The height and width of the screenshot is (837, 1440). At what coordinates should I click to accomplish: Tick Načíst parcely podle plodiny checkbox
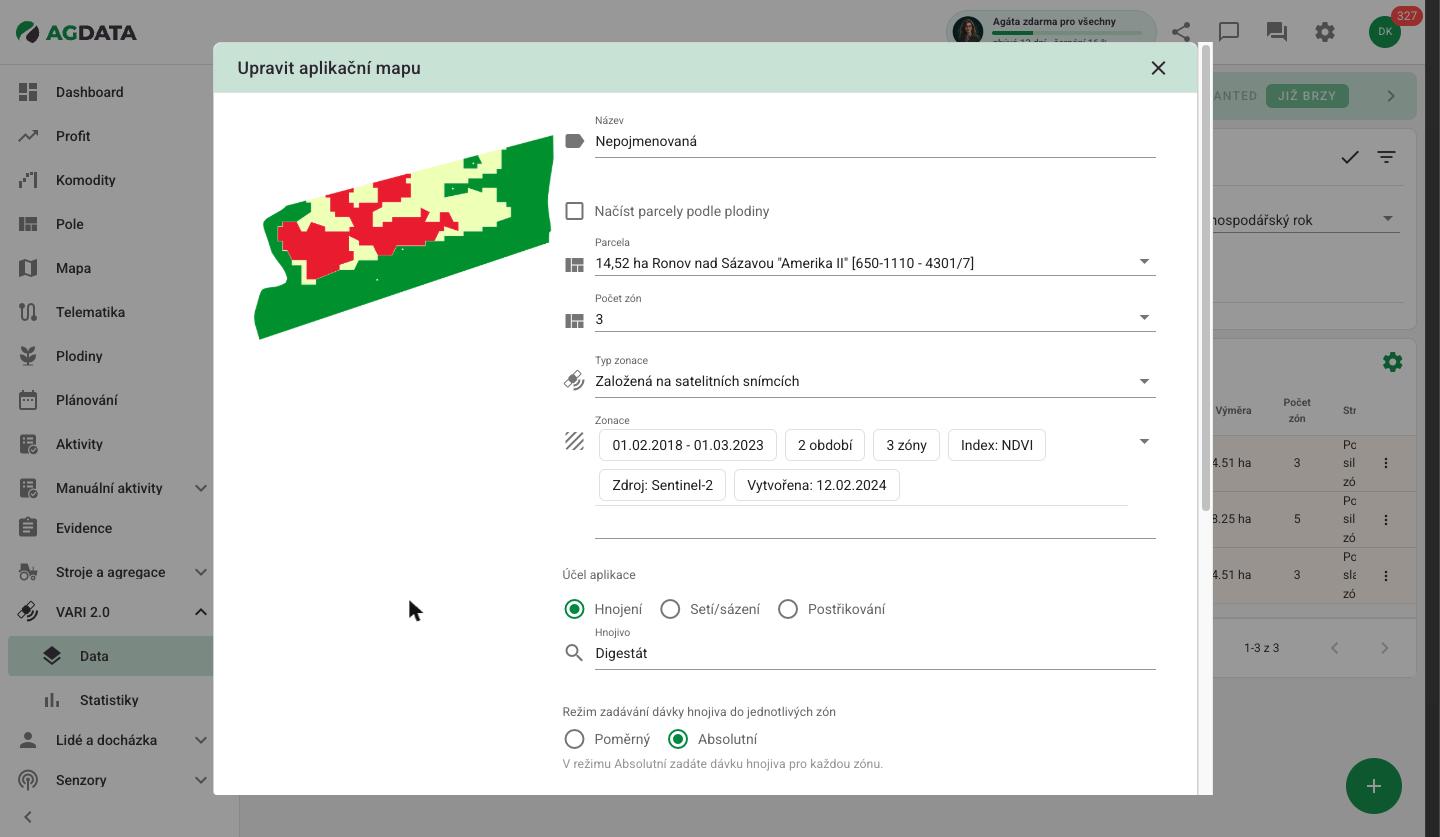574,211
